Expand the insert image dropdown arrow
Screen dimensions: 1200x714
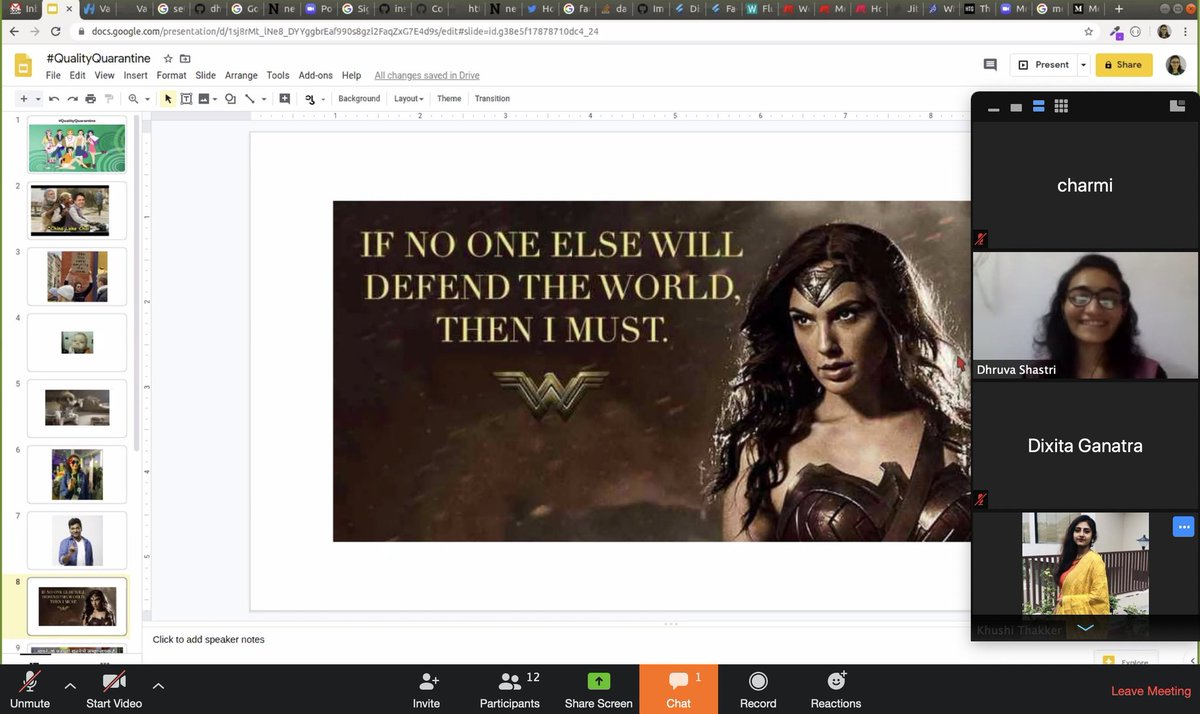(216, 99)
